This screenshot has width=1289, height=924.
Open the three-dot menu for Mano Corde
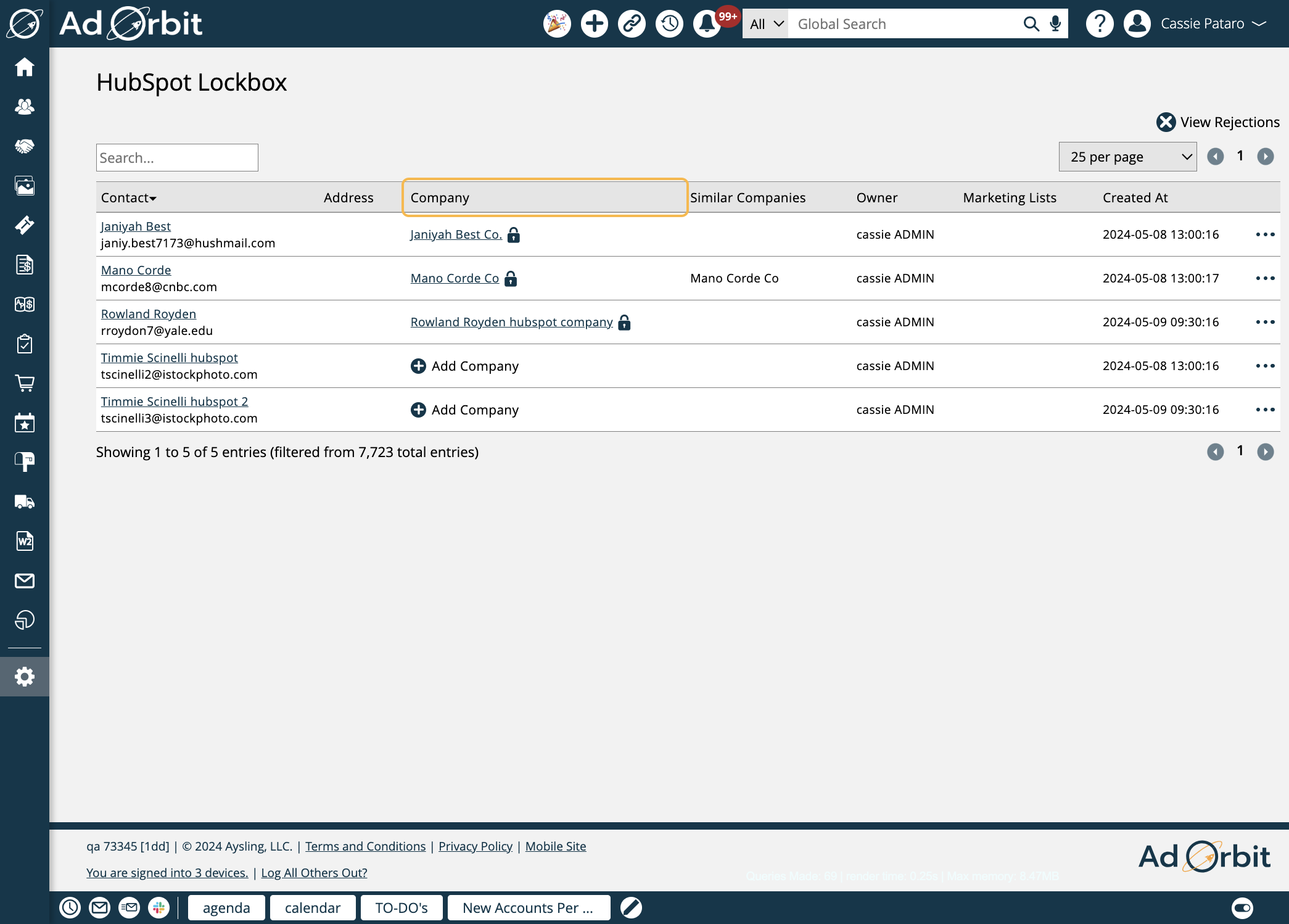click(x=1265, y=278)
